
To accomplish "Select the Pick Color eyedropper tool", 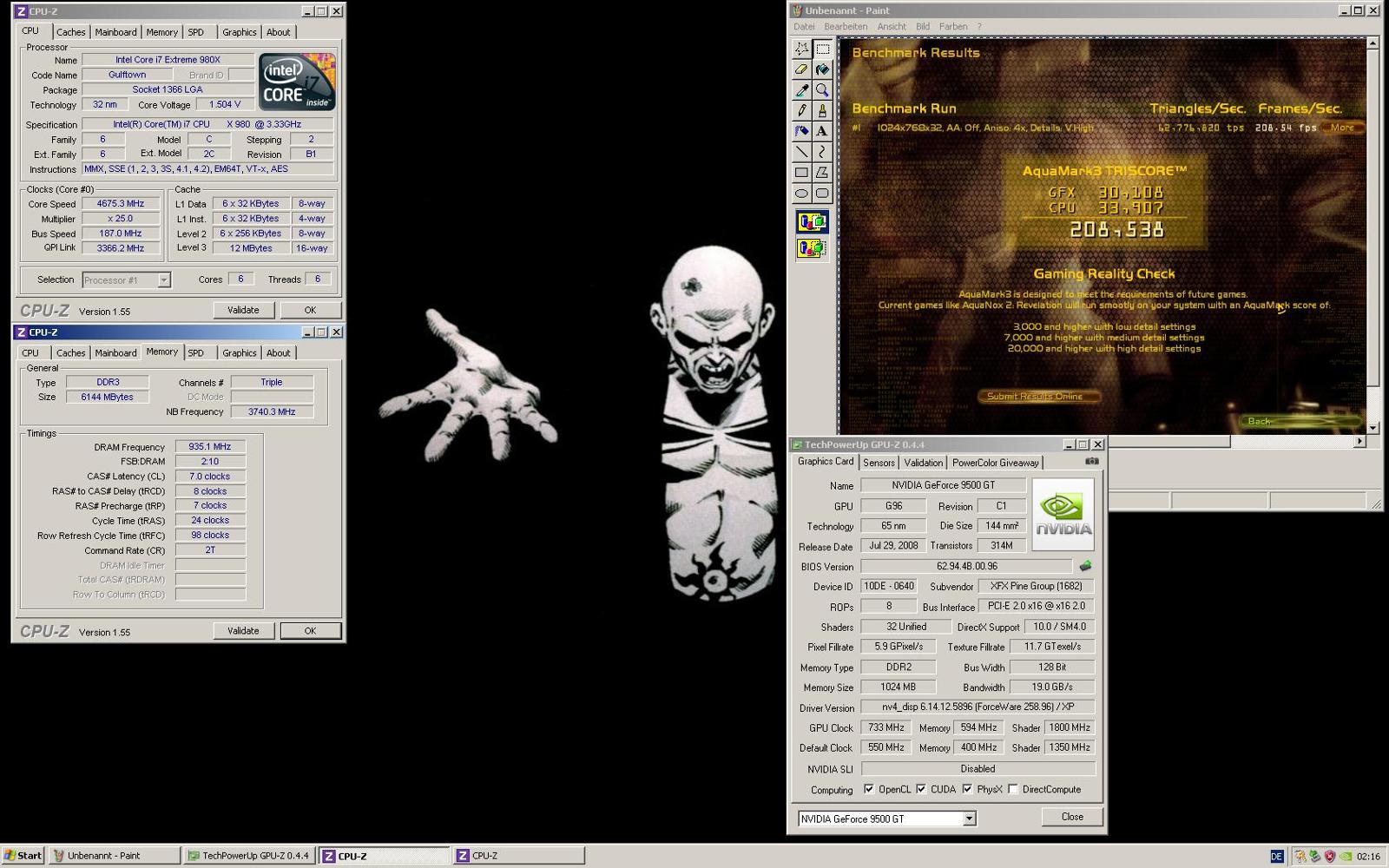I will point(801,90).
